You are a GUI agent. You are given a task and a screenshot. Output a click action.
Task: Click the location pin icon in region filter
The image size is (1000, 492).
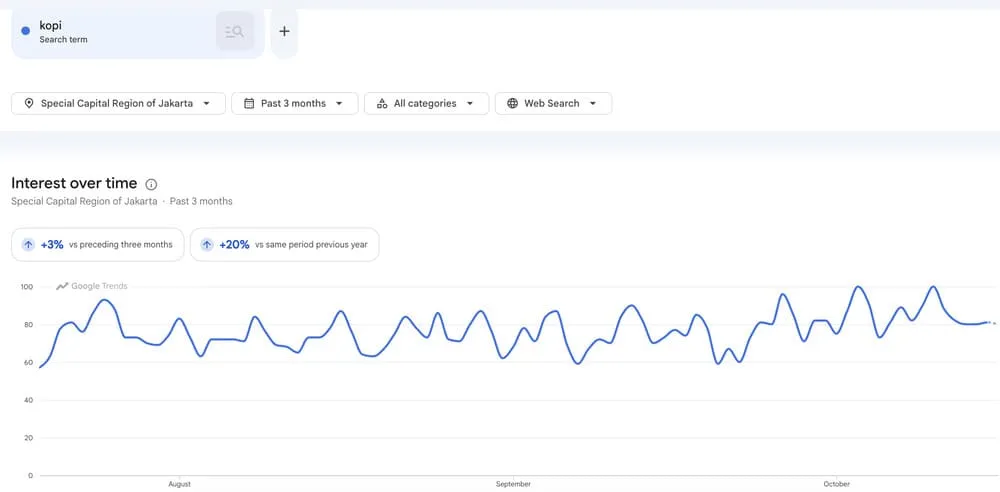click(29, 103)
